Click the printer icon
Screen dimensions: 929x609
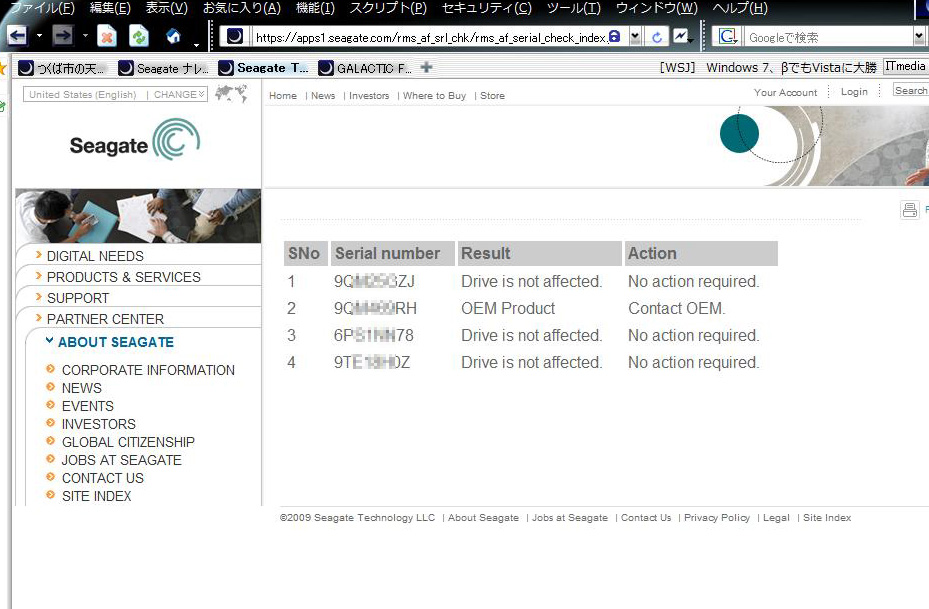[909, 210]
